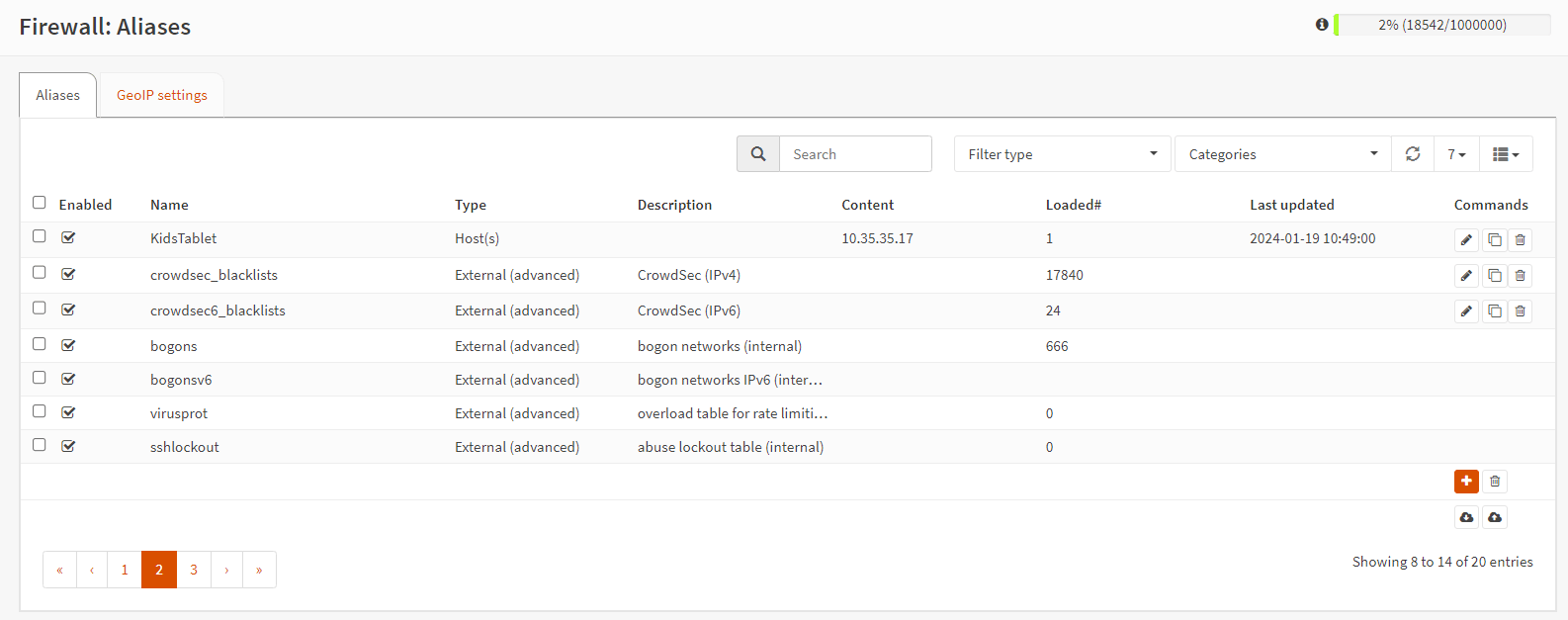Open the Filter type dropdown
This screenshot has width=1568, height=620.
(1062, 154)
